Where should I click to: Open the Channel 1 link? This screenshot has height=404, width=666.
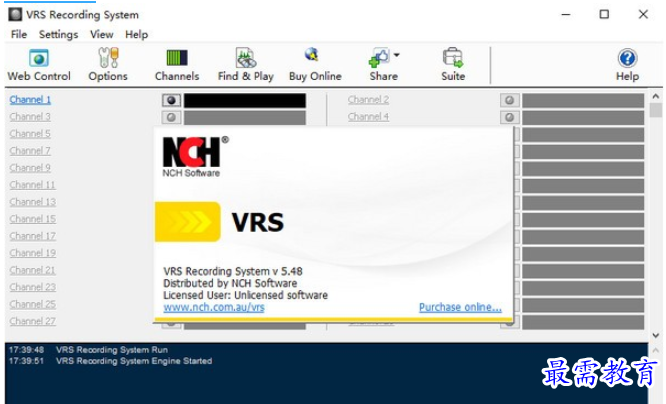(x=30, y=100)
